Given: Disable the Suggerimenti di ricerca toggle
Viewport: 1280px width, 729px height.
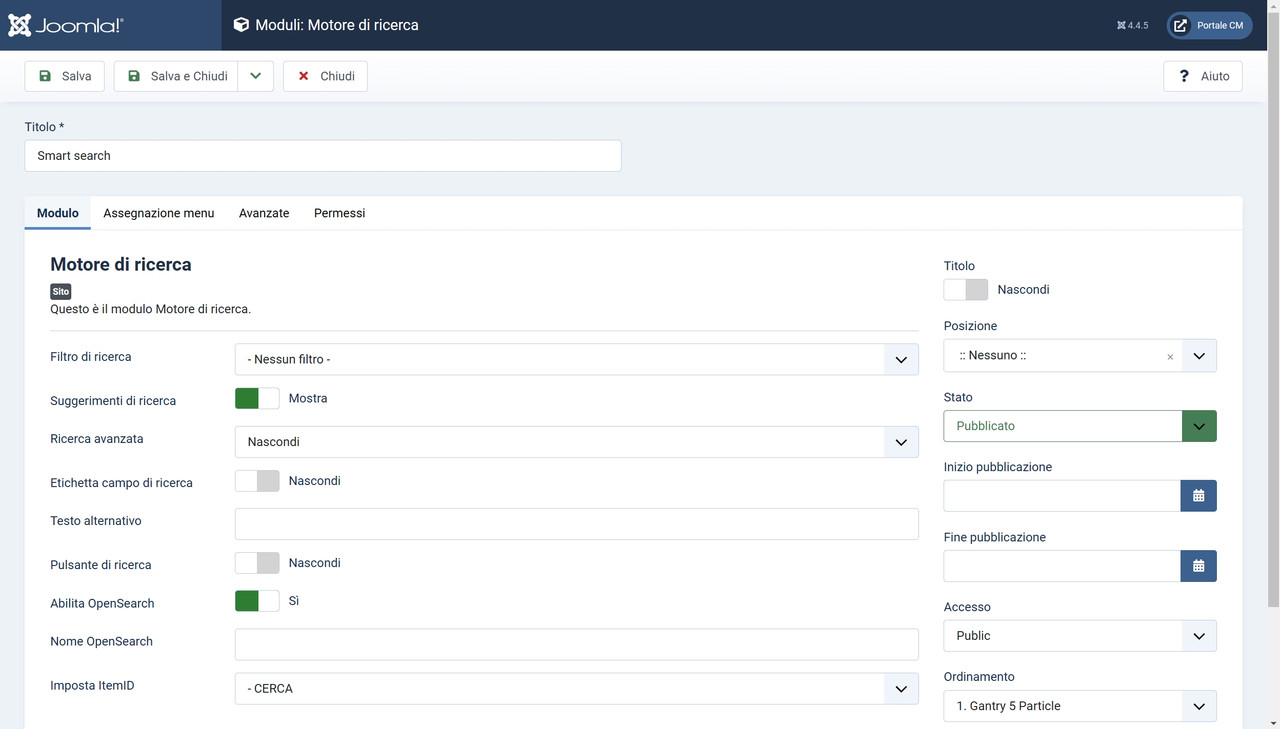Looking at the screenshot, I should click(257, 398).
